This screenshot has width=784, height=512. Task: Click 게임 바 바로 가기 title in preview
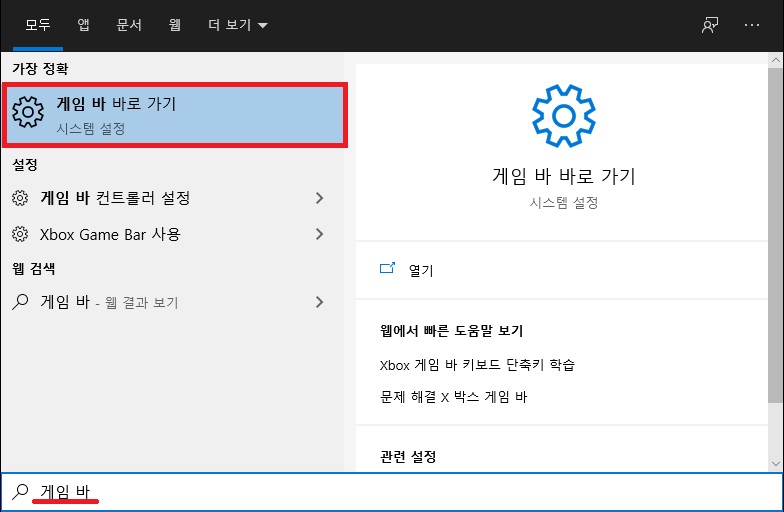click(x=564, y=176)
